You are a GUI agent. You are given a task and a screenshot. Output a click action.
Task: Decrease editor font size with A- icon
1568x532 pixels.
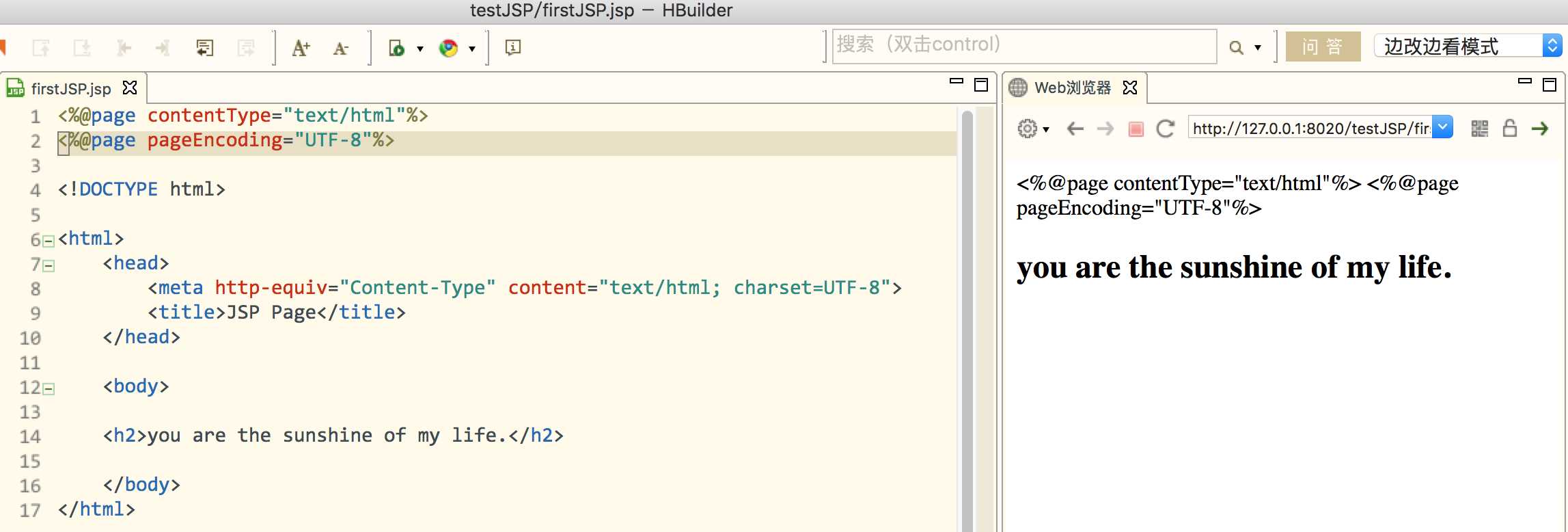tap(340, 48)
